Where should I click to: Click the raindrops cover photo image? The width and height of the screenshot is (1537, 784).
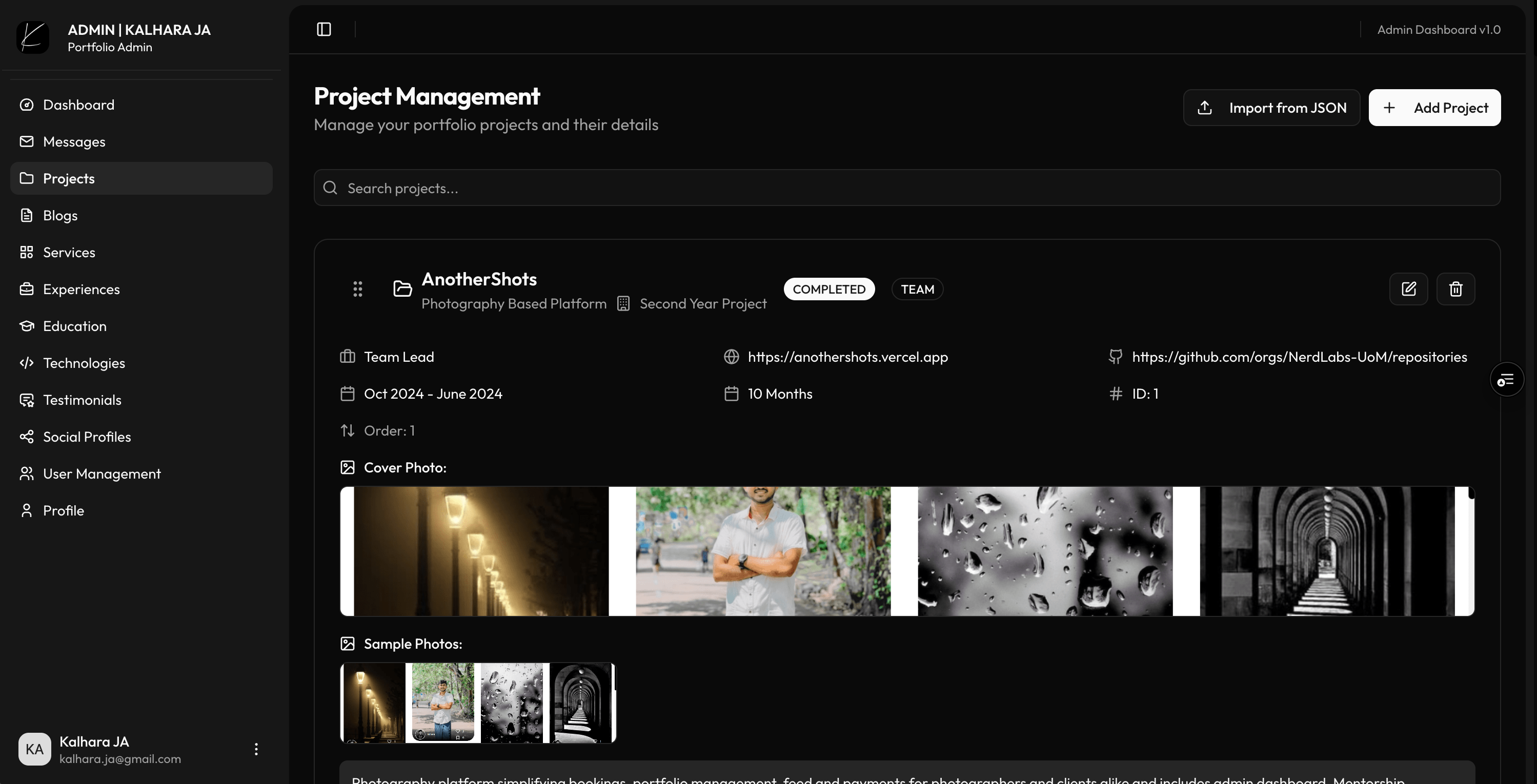tap(1045, 551)
